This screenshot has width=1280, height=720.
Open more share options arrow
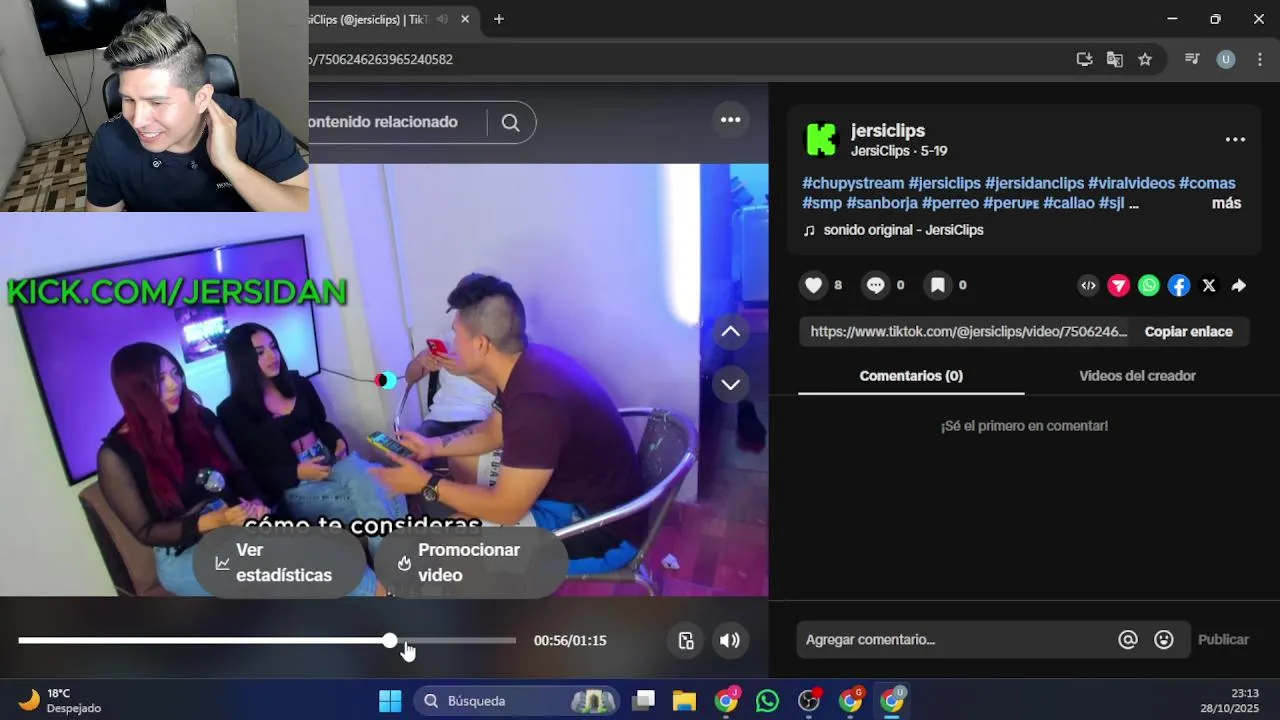[x=1238, y=286]
